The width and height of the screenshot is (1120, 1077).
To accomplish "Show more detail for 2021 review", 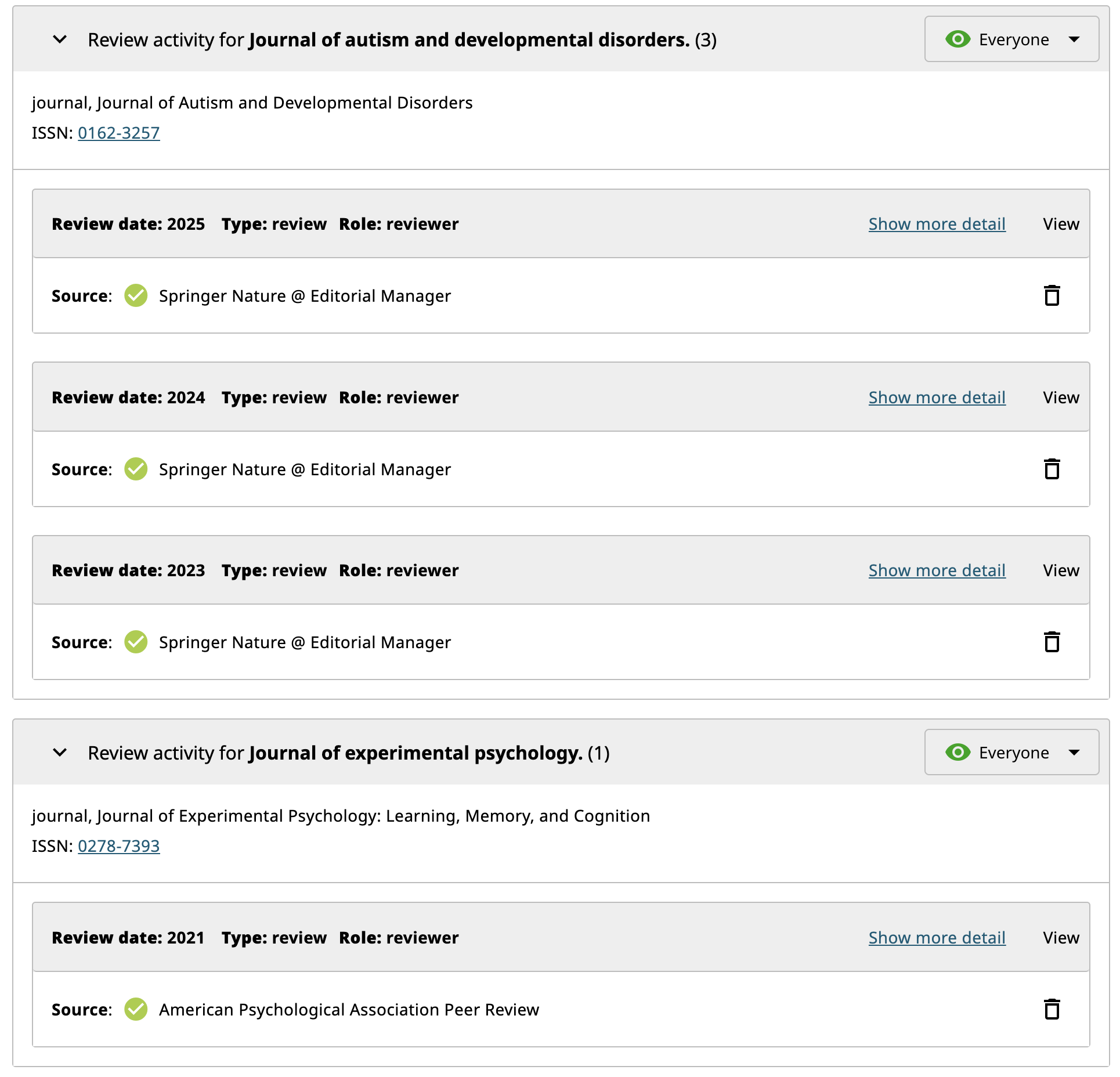I will click(x=937, y=938).
